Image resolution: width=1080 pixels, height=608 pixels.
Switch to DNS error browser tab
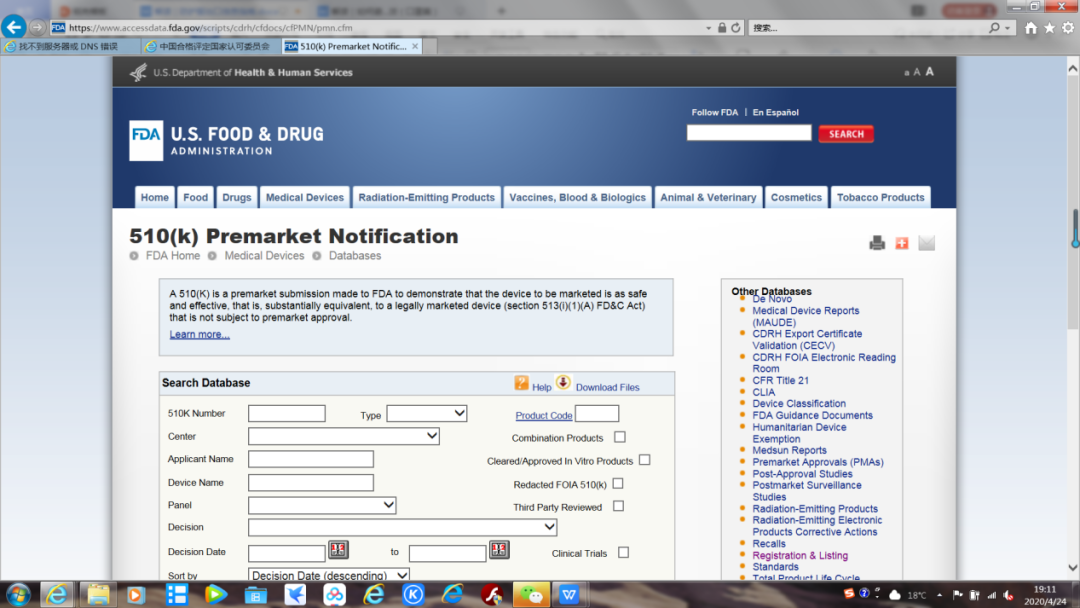point(69,46)
